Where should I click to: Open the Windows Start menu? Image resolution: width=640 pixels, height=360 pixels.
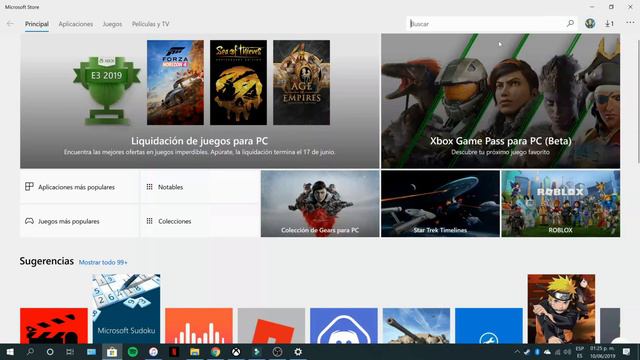tap(10, 352)
